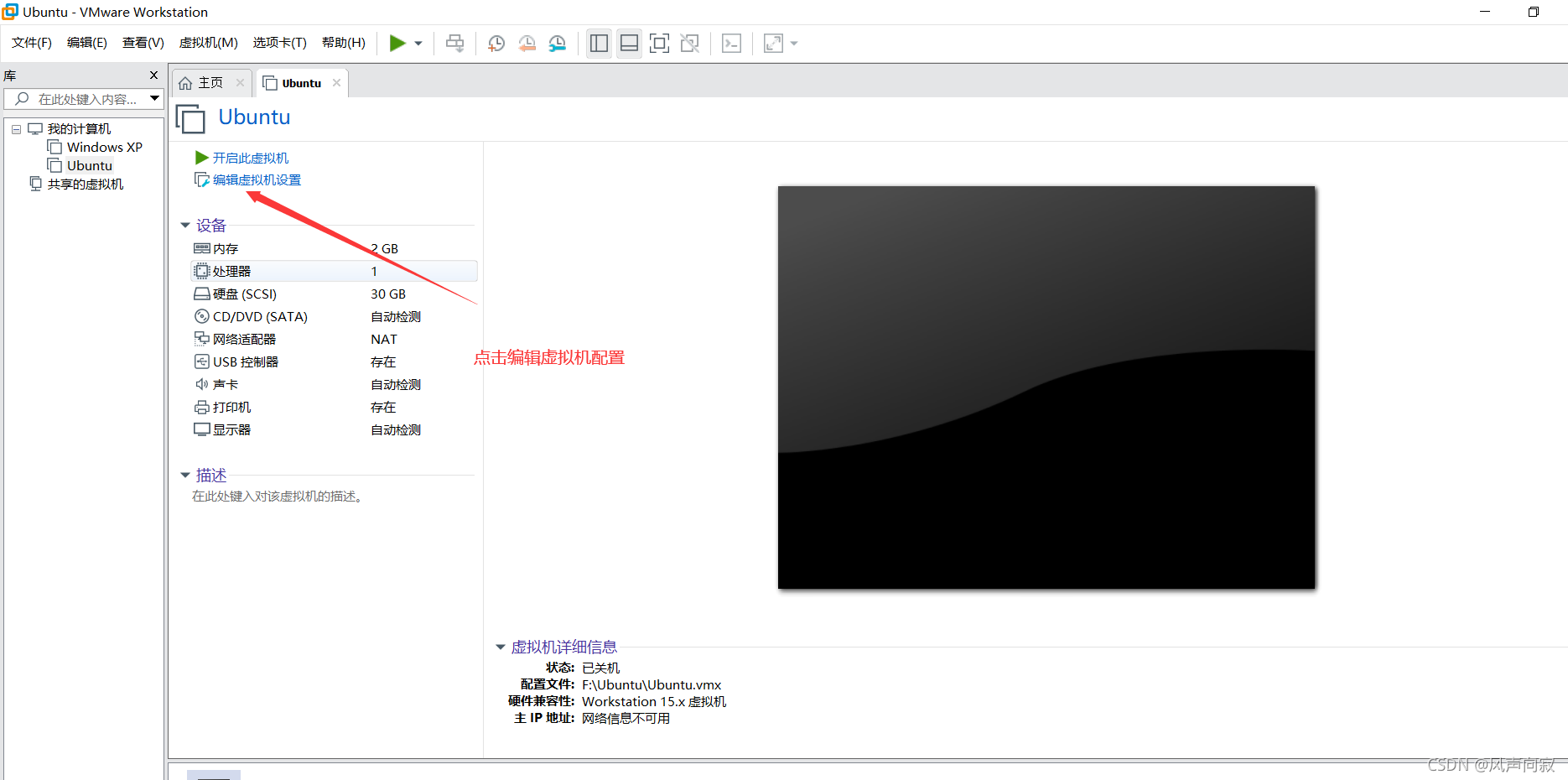Screen dimensions: 1568x780
Task: Open the console view toolbar icon
Action: 731,44
